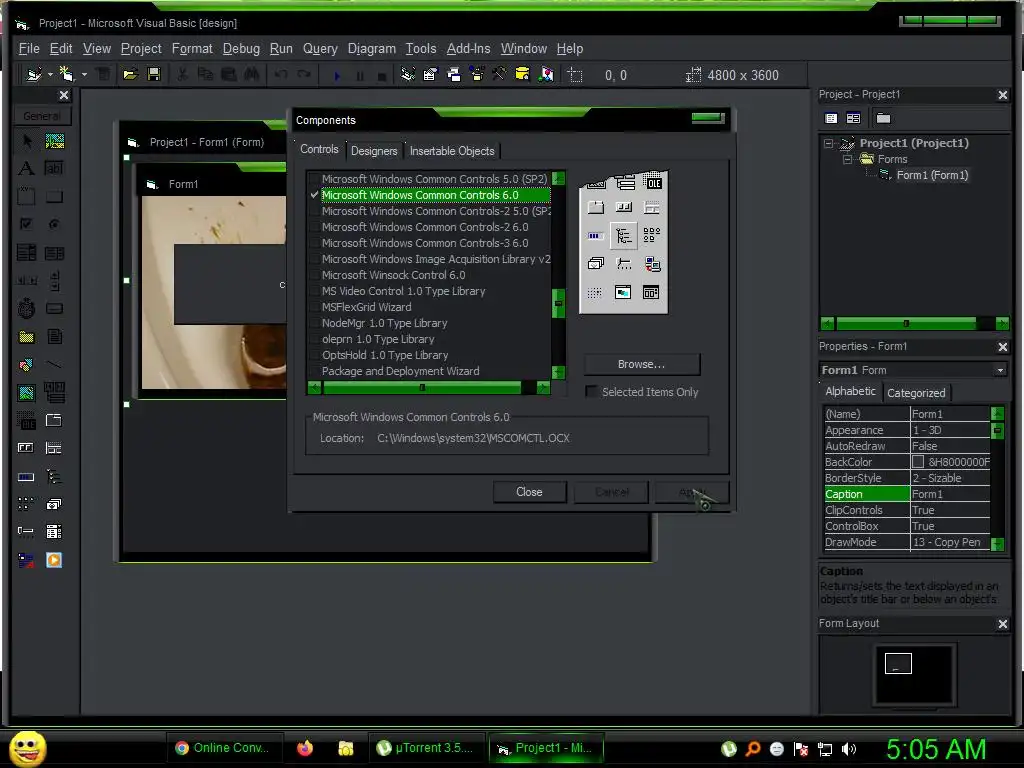This screenshot has width=1024, height=768.
Task: Select the Pointer tool in the toolbox
Action: point(27,141)
